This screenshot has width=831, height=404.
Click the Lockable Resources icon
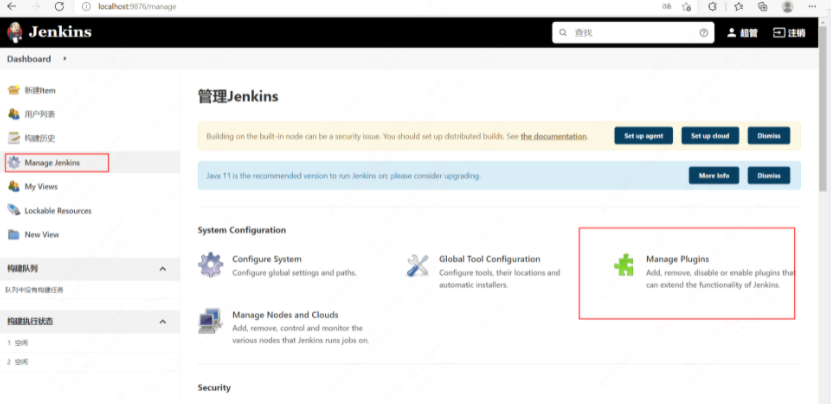point(14,210)
